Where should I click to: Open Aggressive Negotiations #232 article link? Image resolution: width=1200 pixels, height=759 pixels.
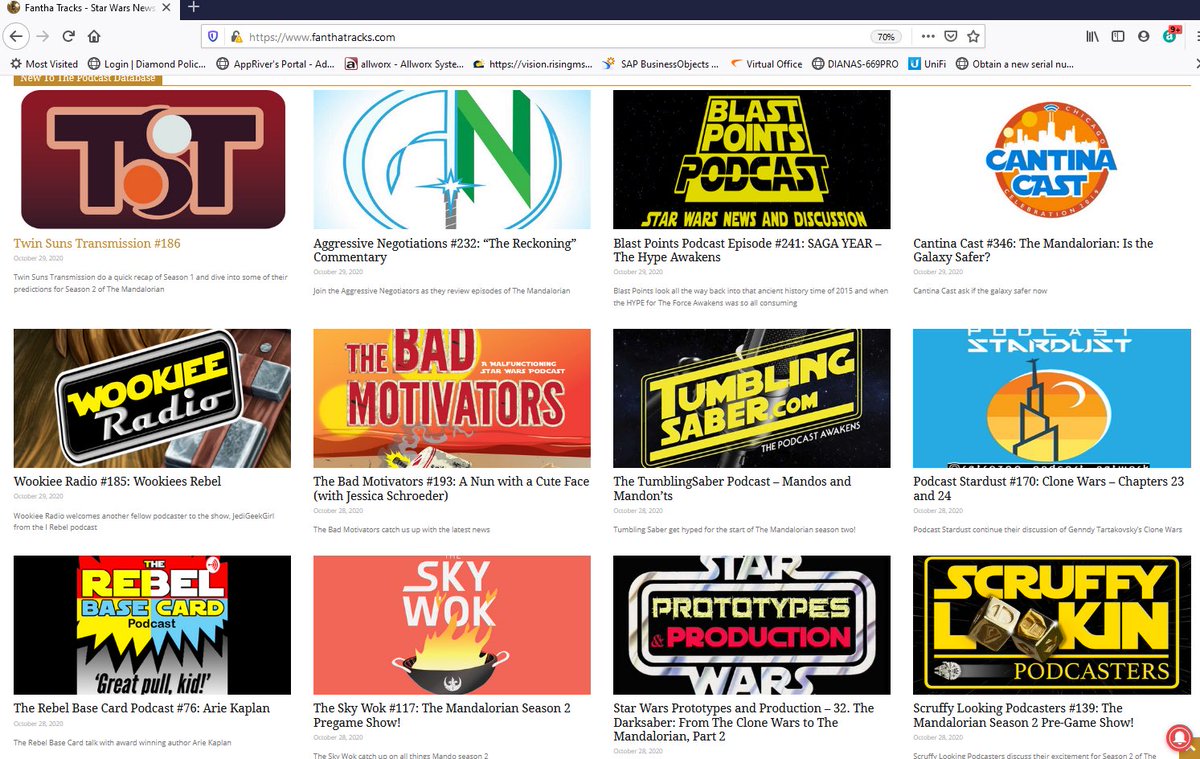pos(445,250)
